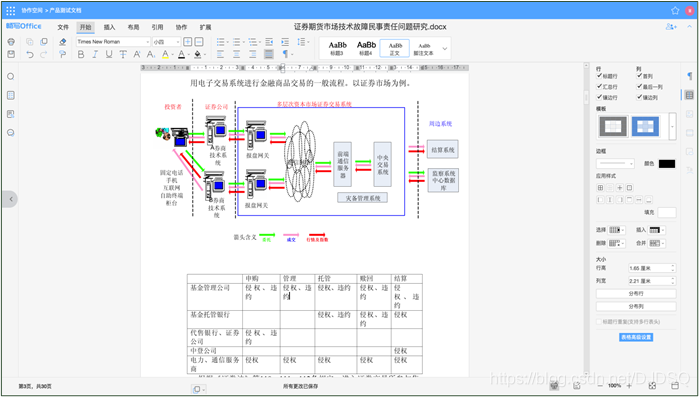Center align text
Image resolution: width=699 pixels, height=397 pixels.
point(237,54)
